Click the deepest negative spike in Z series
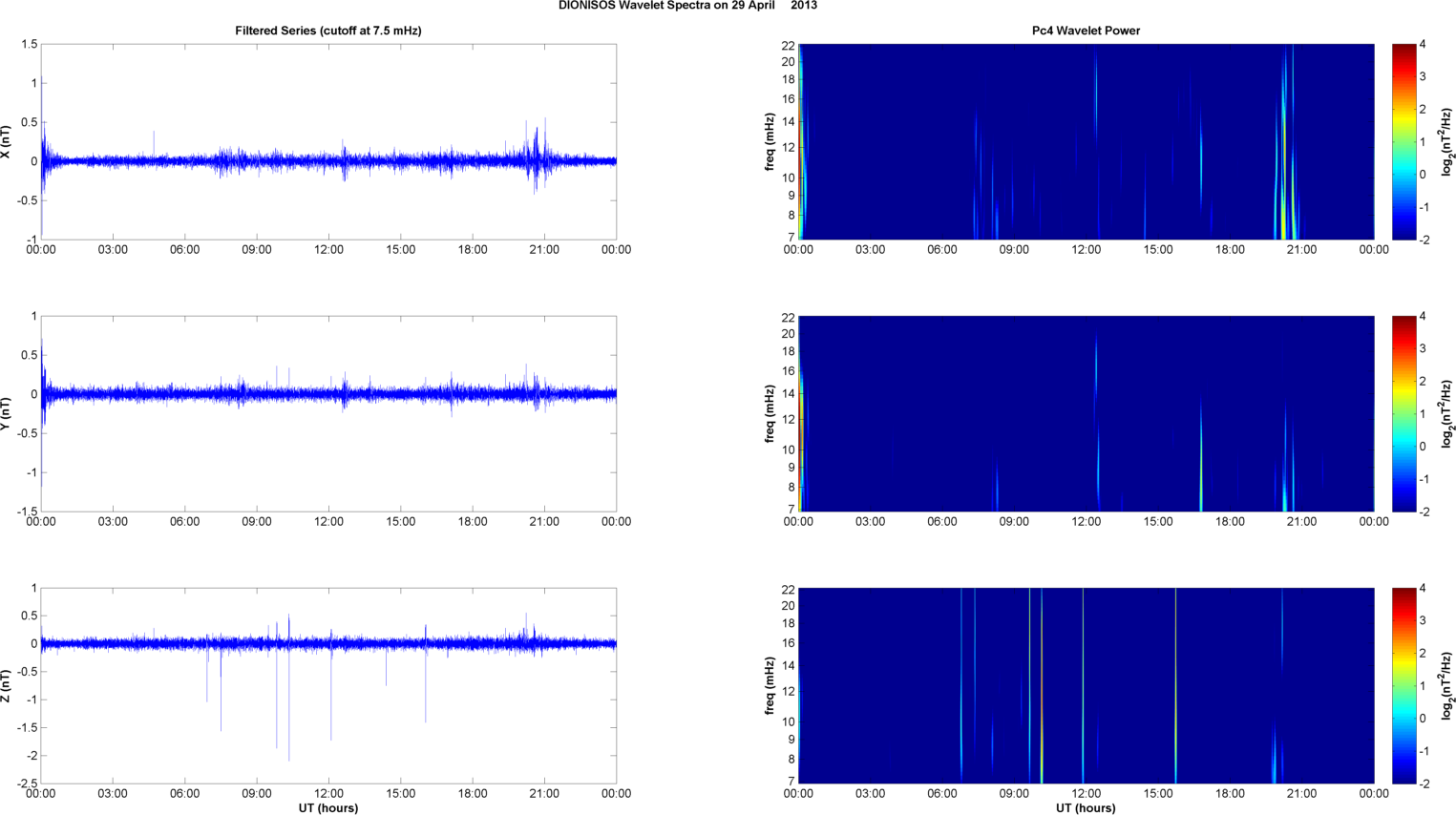This screenshot has height=815, width=1456. point(288,754)
